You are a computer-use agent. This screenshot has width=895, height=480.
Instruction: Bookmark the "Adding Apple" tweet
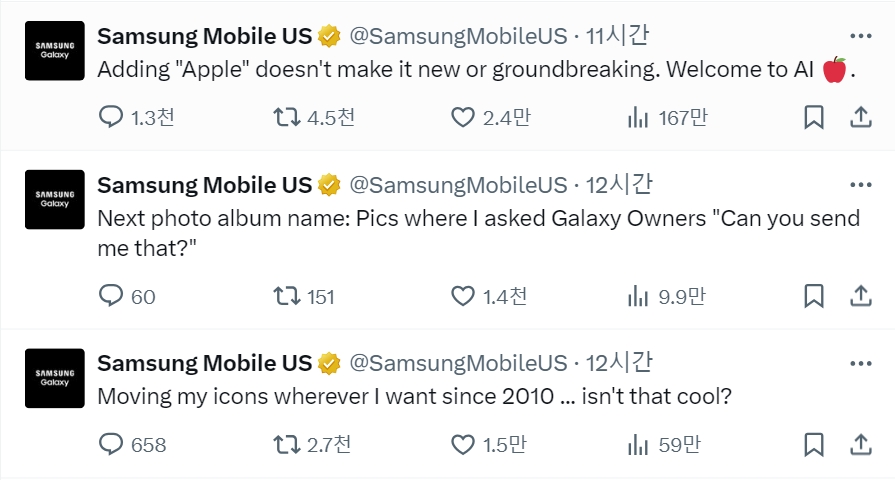click(813, 118)
